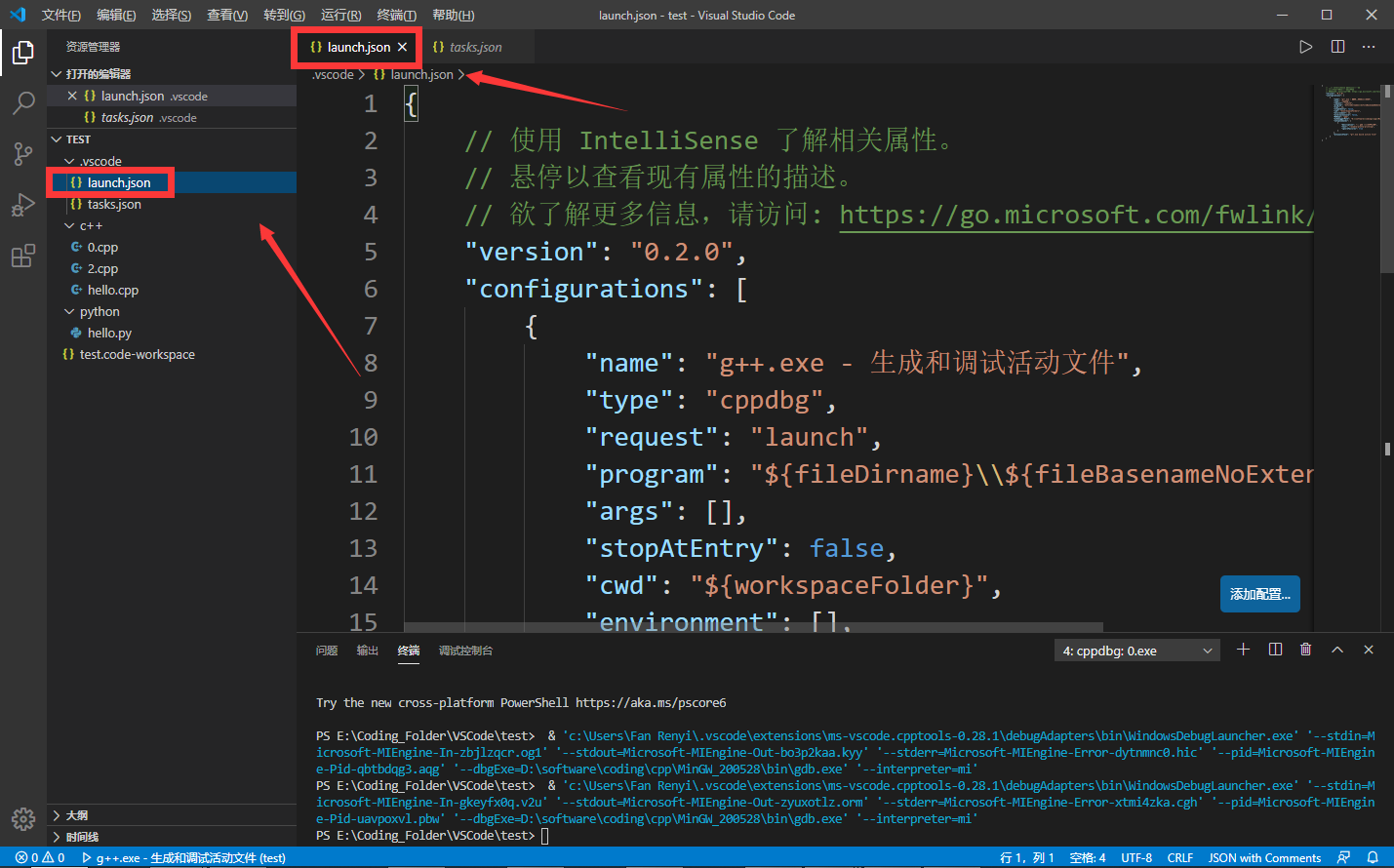
Task: Open the 运行(R) menu
Action: (x=340, y=15)
